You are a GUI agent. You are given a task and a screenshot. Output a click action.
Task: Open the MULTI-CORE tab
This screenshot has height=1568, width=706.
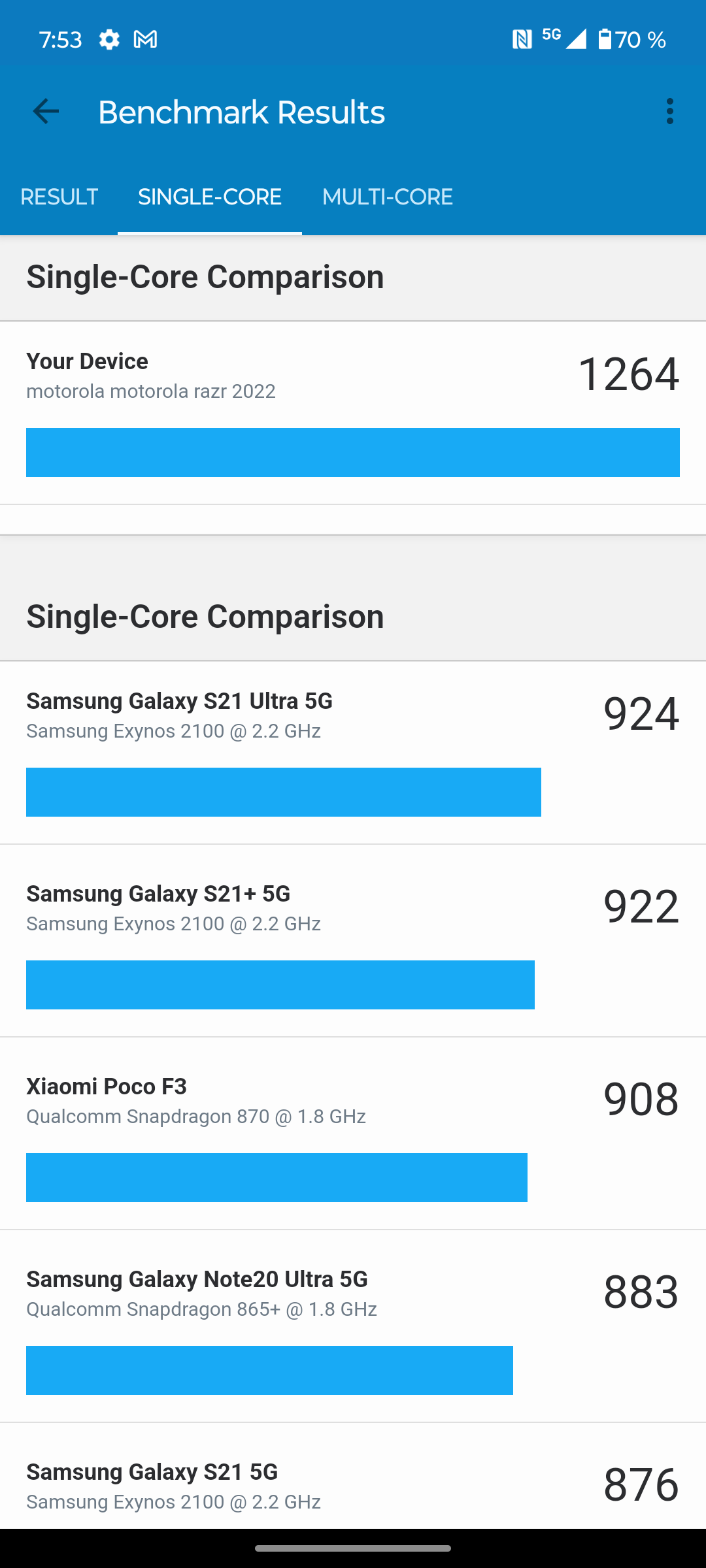click(388, 197)
